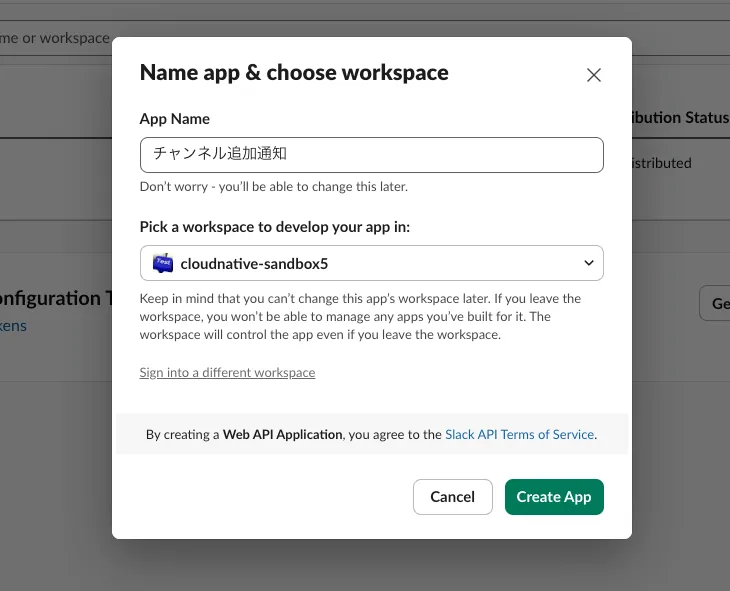Click the Pick a workspace label text
Image resolution: width=730 pixels, height=591 pixels.
tap(275, 227)
